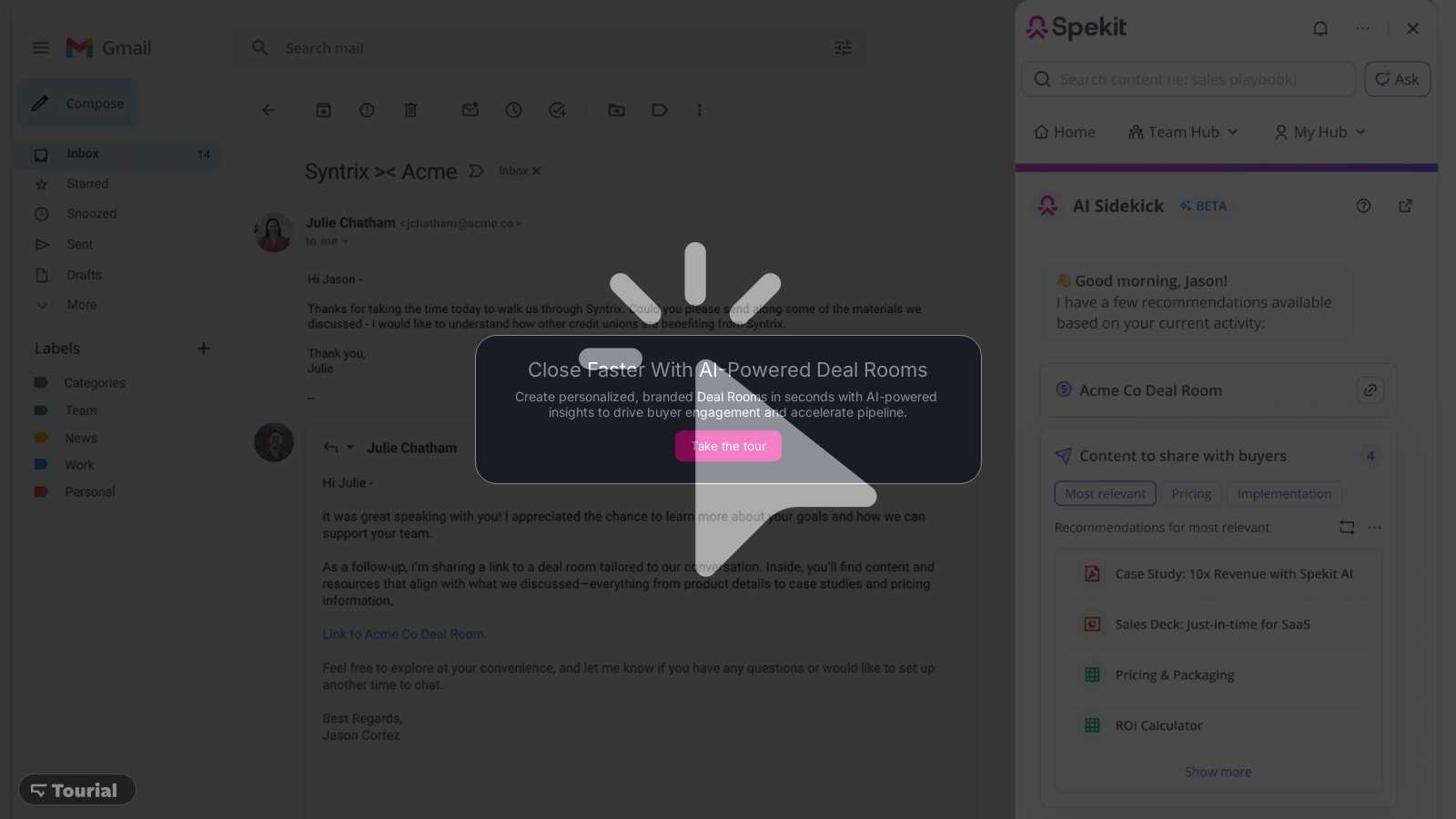
Task: Expand Team Hub dropdown
Action: tap(1183, 132)
